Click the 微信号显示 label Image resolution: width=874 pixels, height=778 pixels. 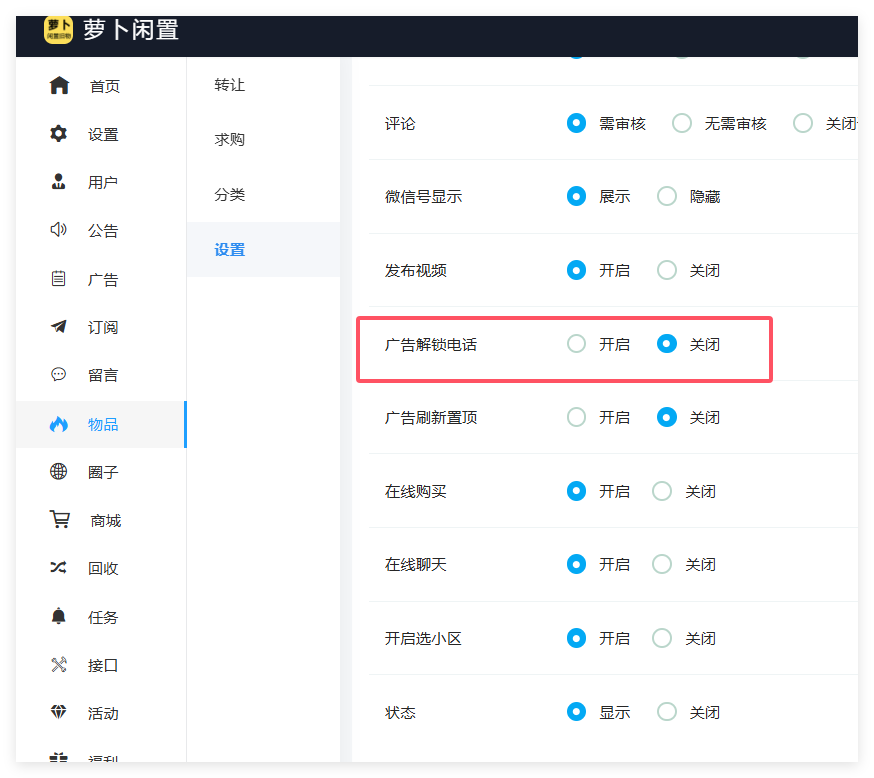point(423,197)
